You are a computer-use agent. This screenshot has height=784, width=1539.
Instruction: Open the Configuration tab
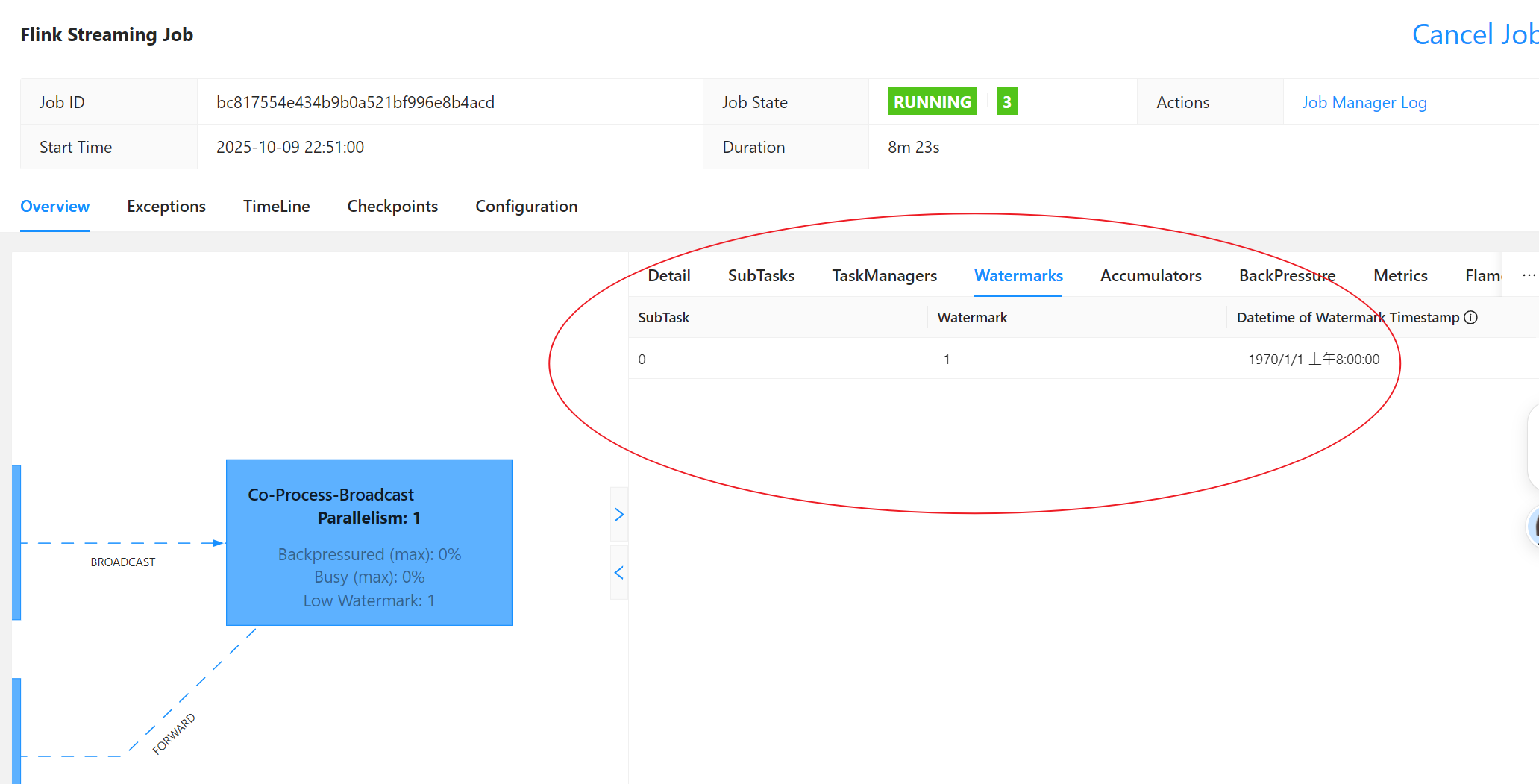527,206
